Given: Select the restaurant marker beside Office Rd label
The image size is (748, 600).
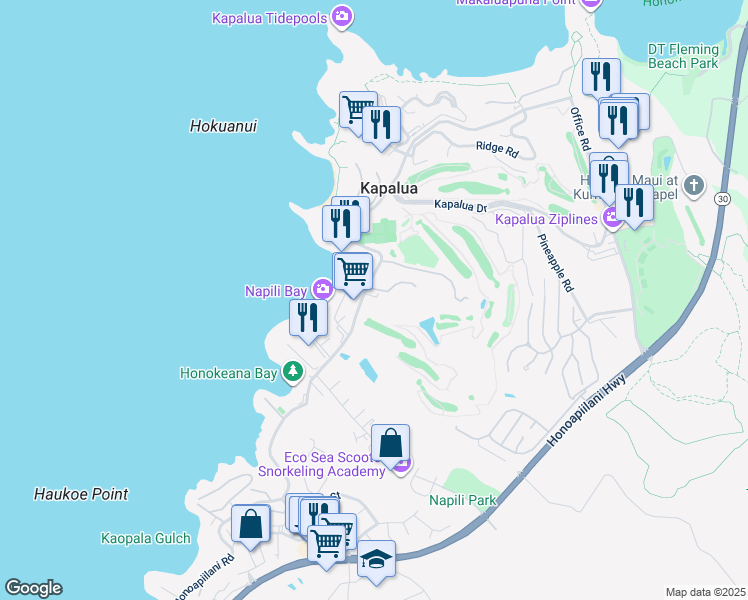Looking at the screenshot, I should [618, 121].
